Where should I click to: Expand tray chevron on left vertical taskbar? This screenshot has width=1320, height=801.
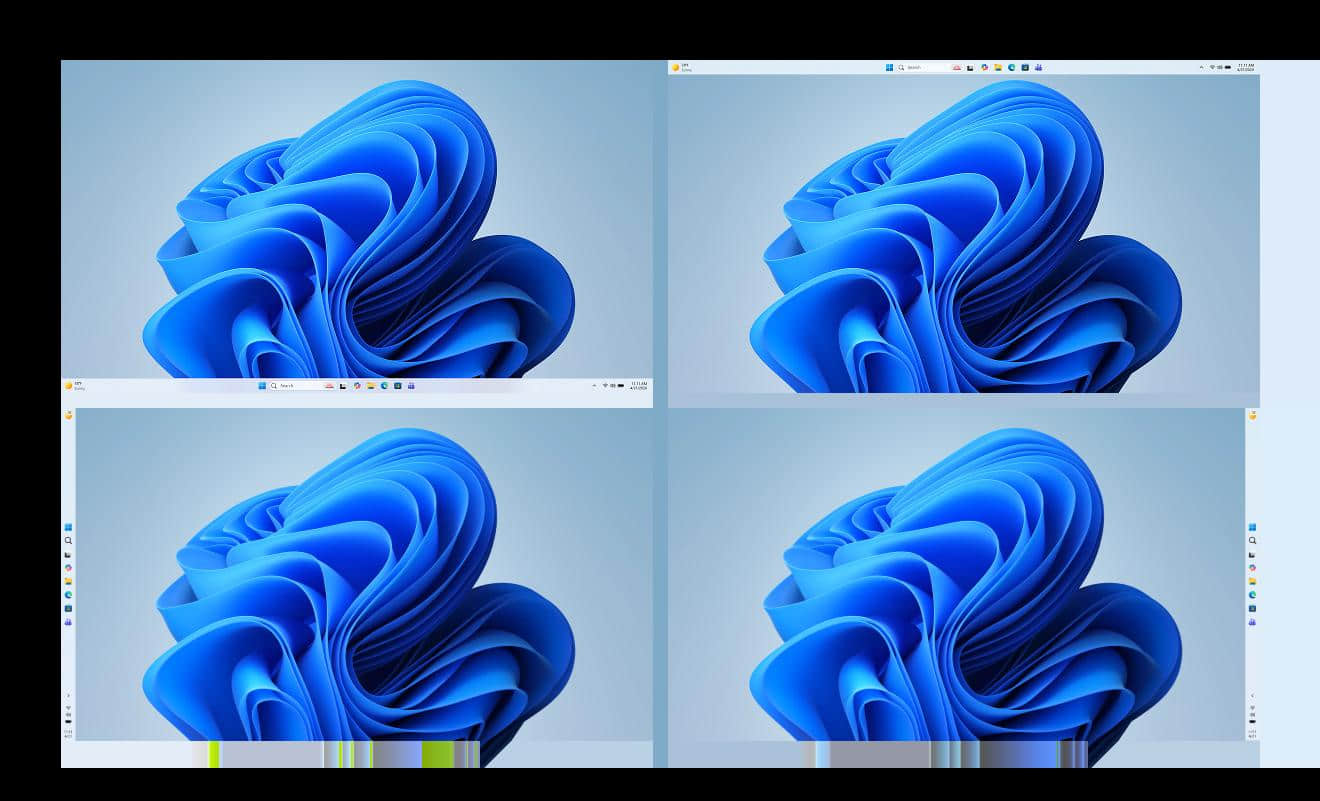point(68,695)
